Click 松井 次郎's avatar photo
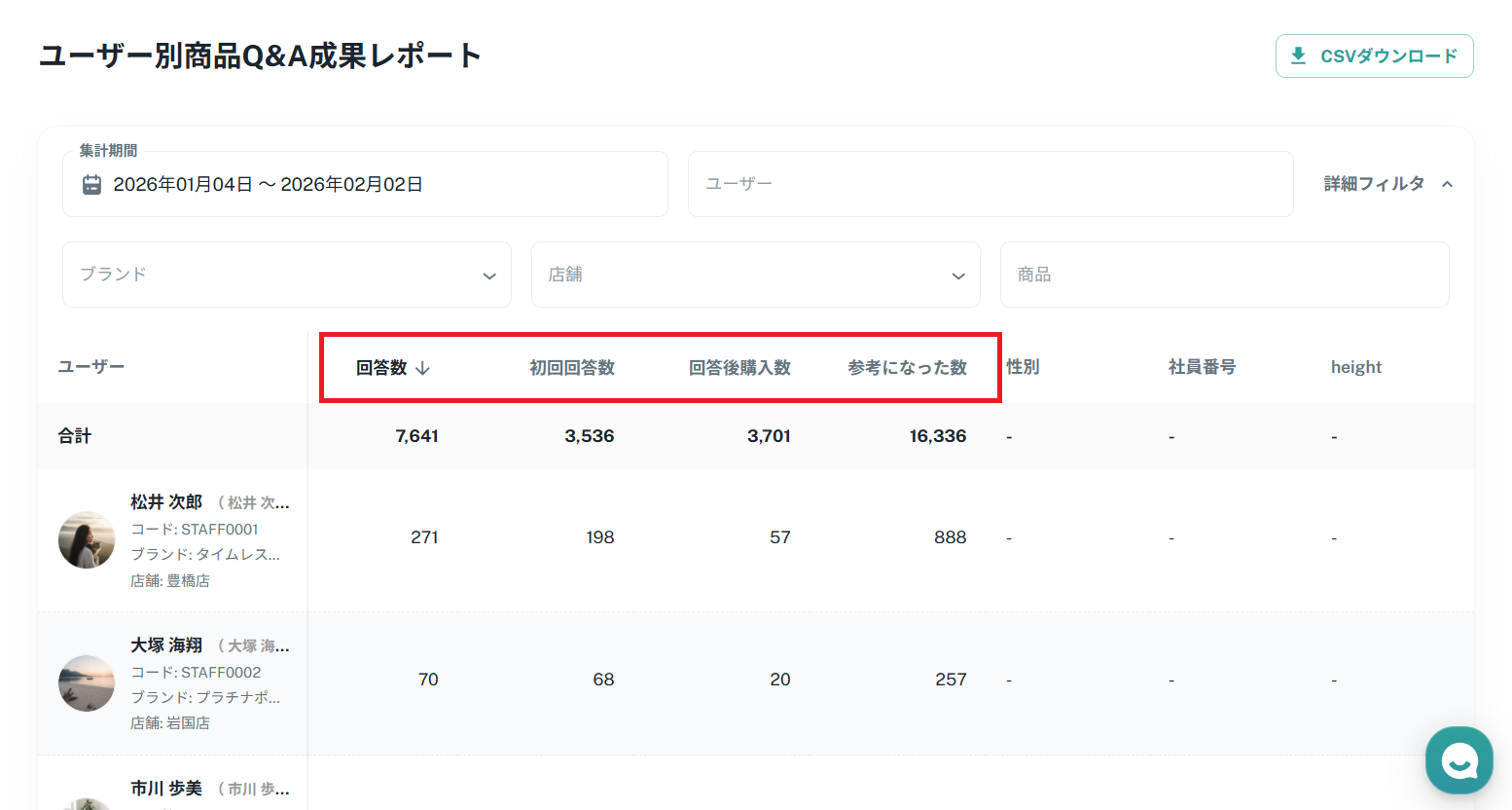Image resolution: width=1512 pixels, height=810 pixels. point(87,540)
